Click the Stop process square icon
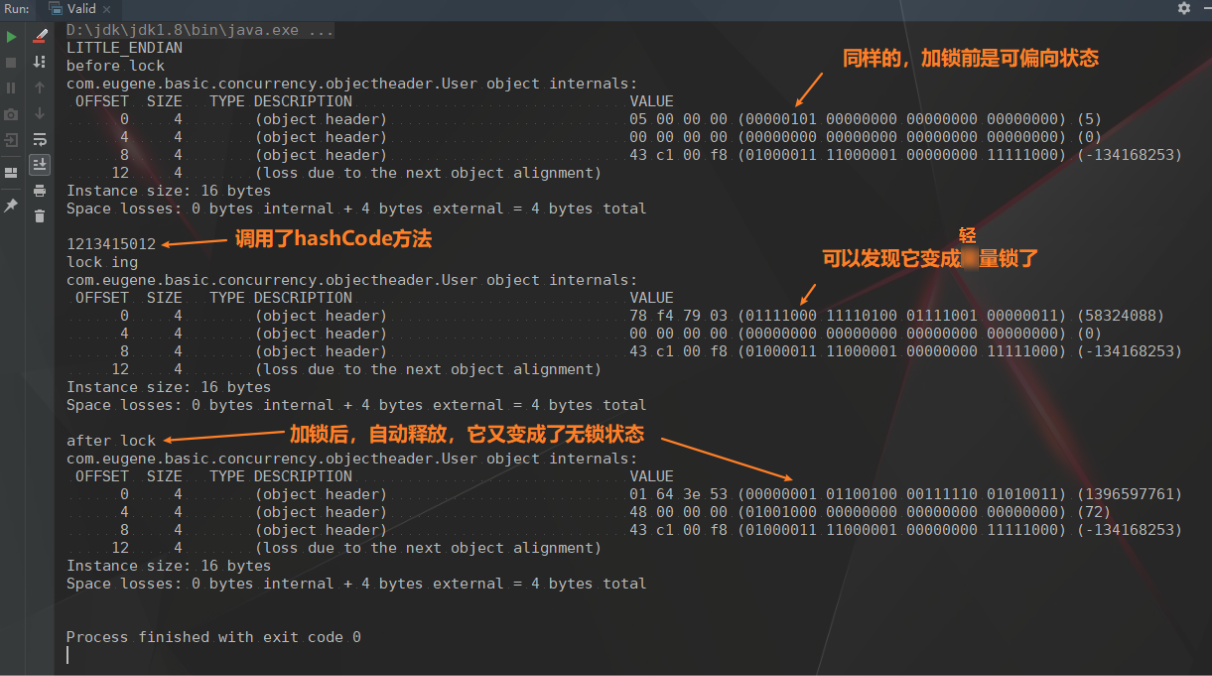Image resolution: width=1212 pixels, height=676 pixels. (x=12, y=62)
